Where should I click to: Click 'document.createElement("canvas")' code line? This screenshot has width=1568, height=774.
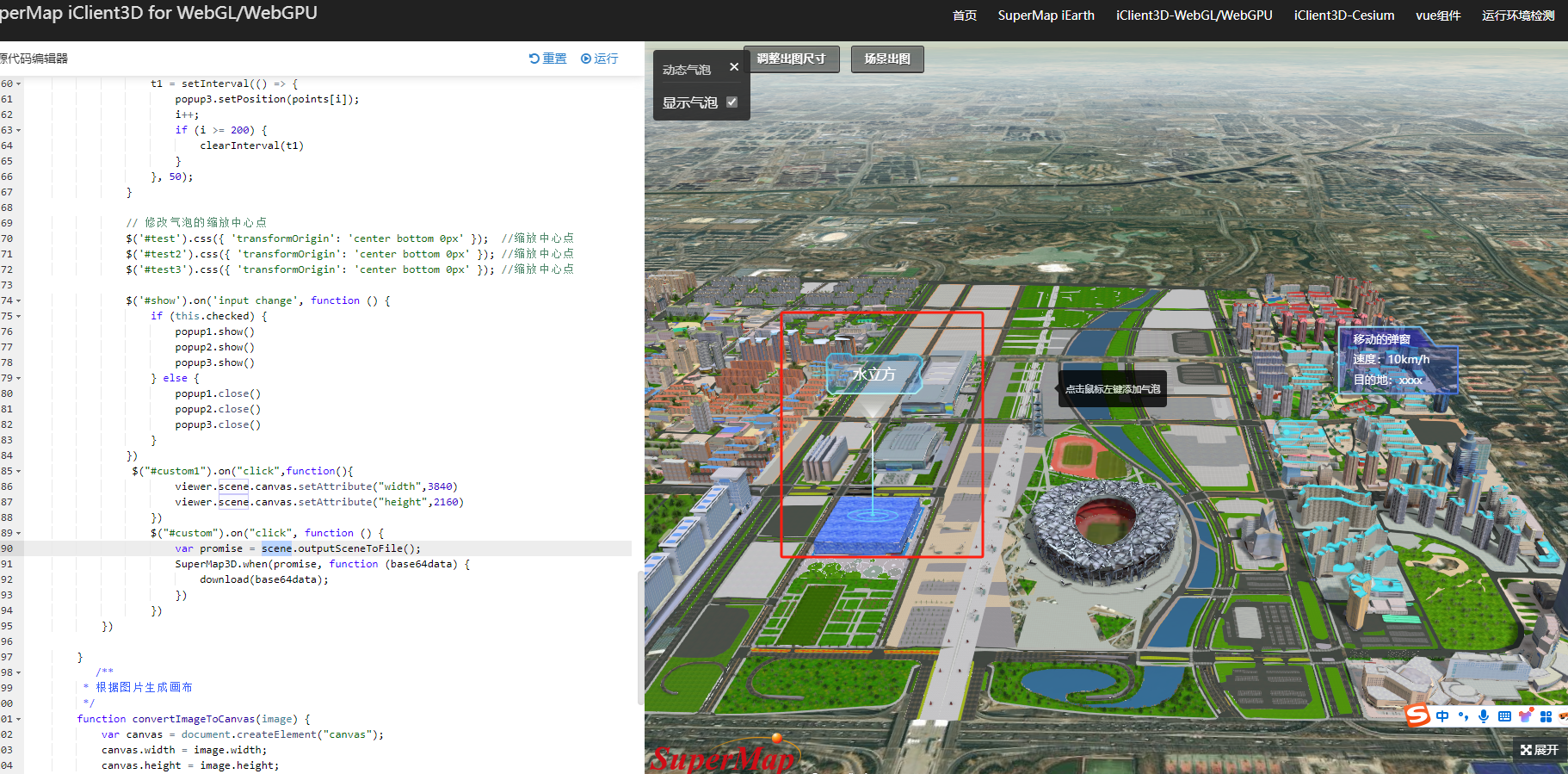pos(243,734)
